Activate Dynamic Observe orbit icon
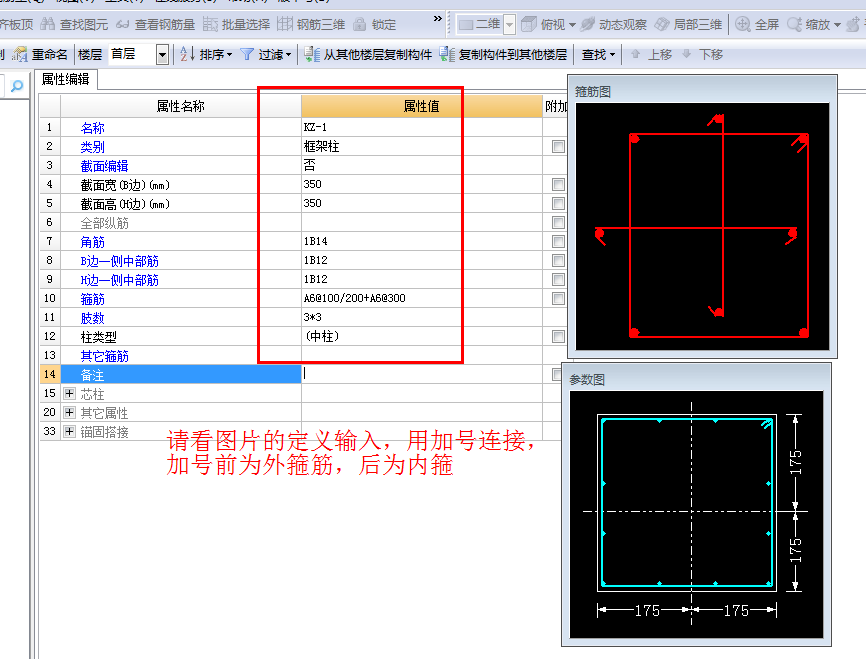The height and width of the screenshot is (659, 866). point(587,24)
